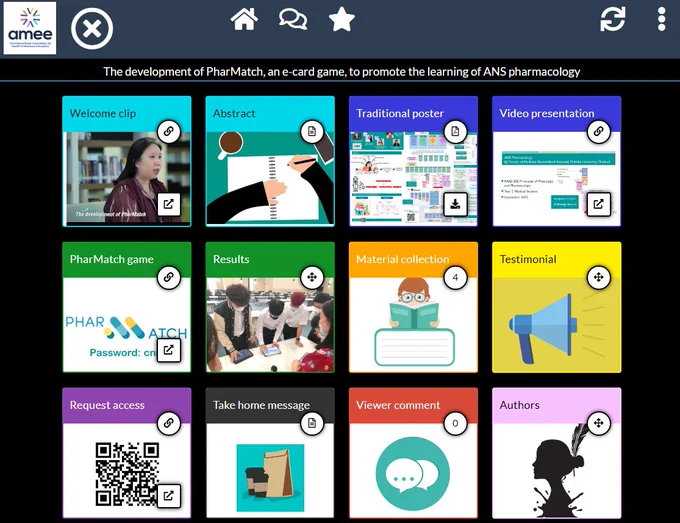Click the star favorite icon
This screenshot has width=680, height=523.
click(x=342, y=20)
